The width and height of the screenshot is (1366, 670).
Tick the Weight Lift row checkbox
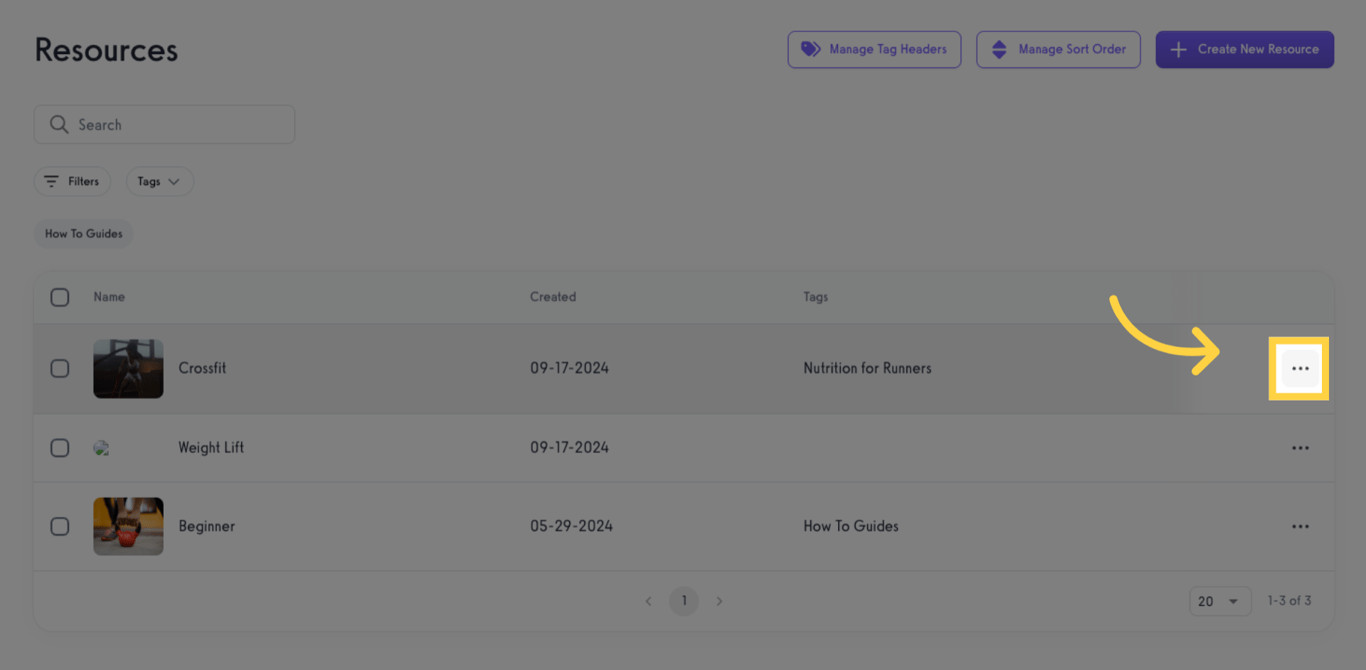tap(60, 448)
